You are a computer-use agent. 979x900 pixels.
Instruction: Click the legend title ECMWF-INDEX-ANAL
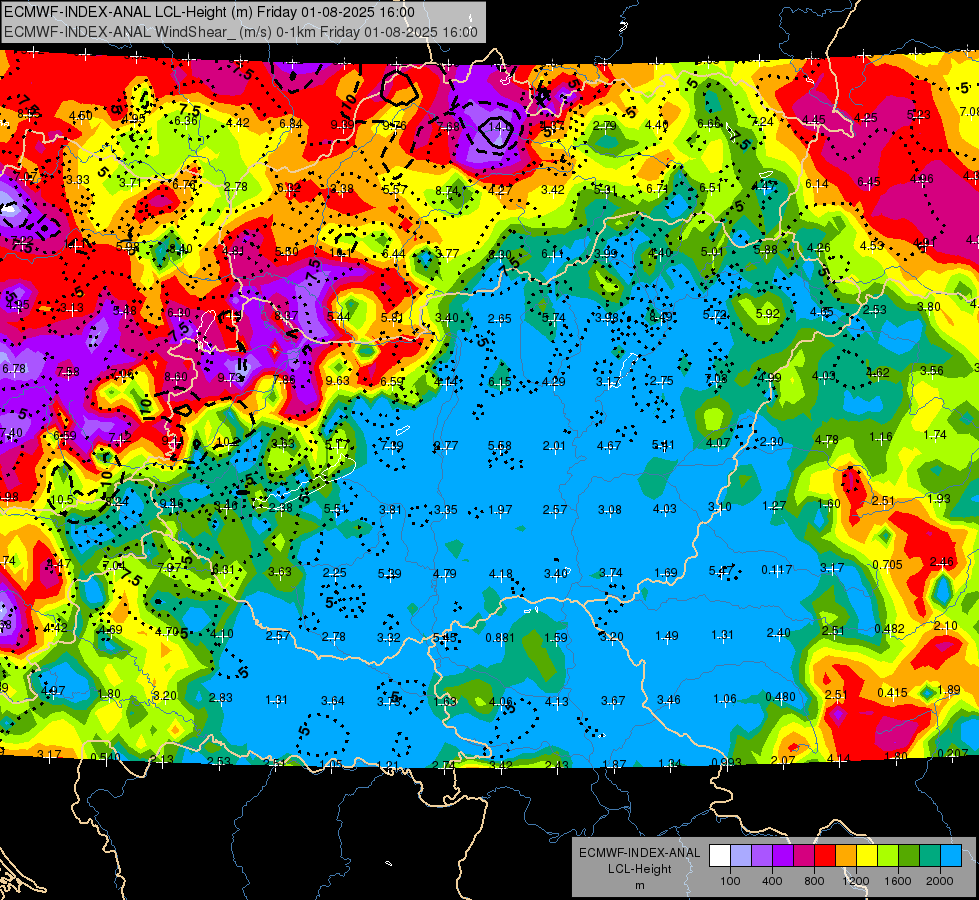[x=639, y=853]
